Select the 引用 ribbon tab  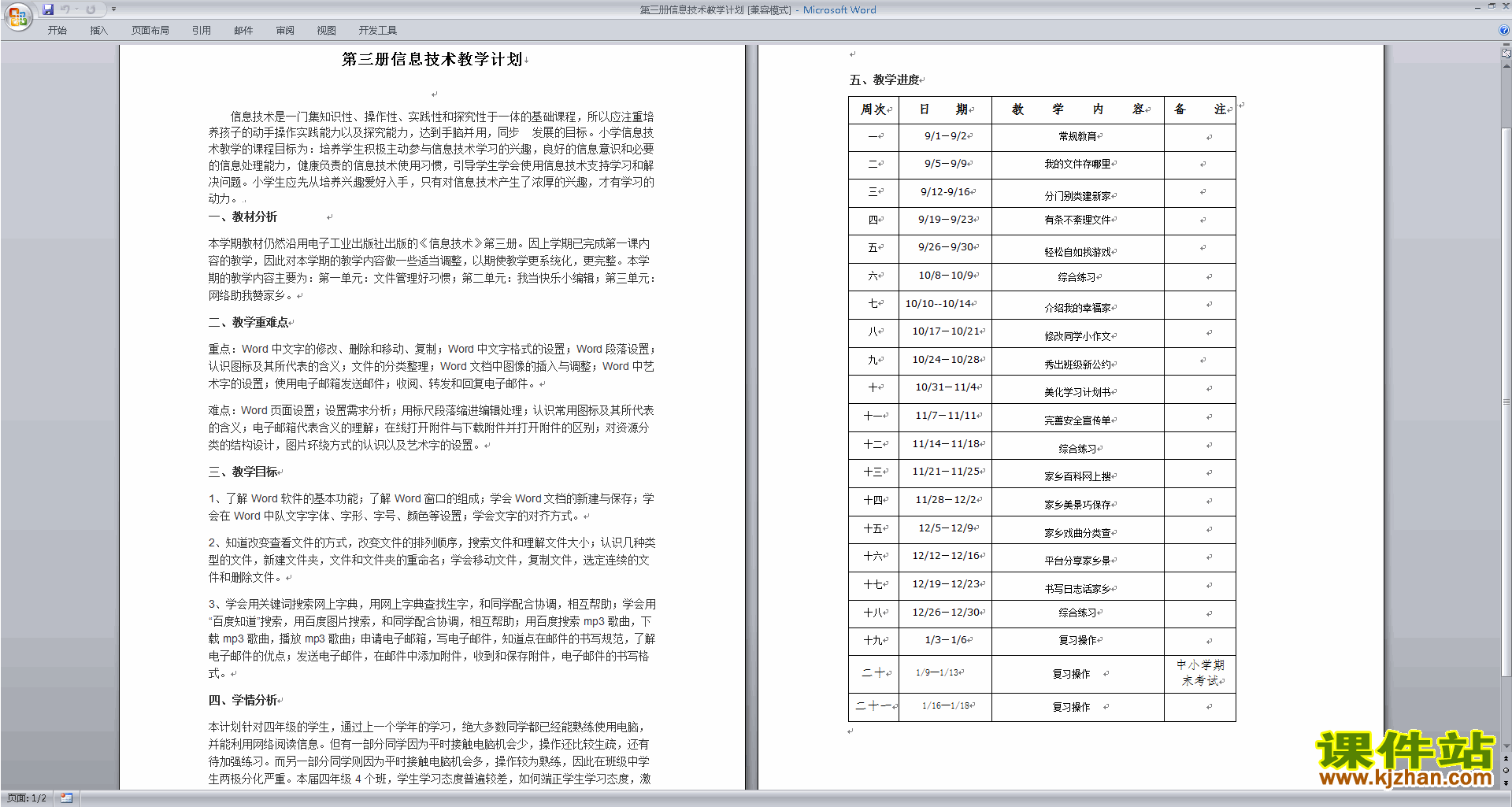click(x=202, y=31)
